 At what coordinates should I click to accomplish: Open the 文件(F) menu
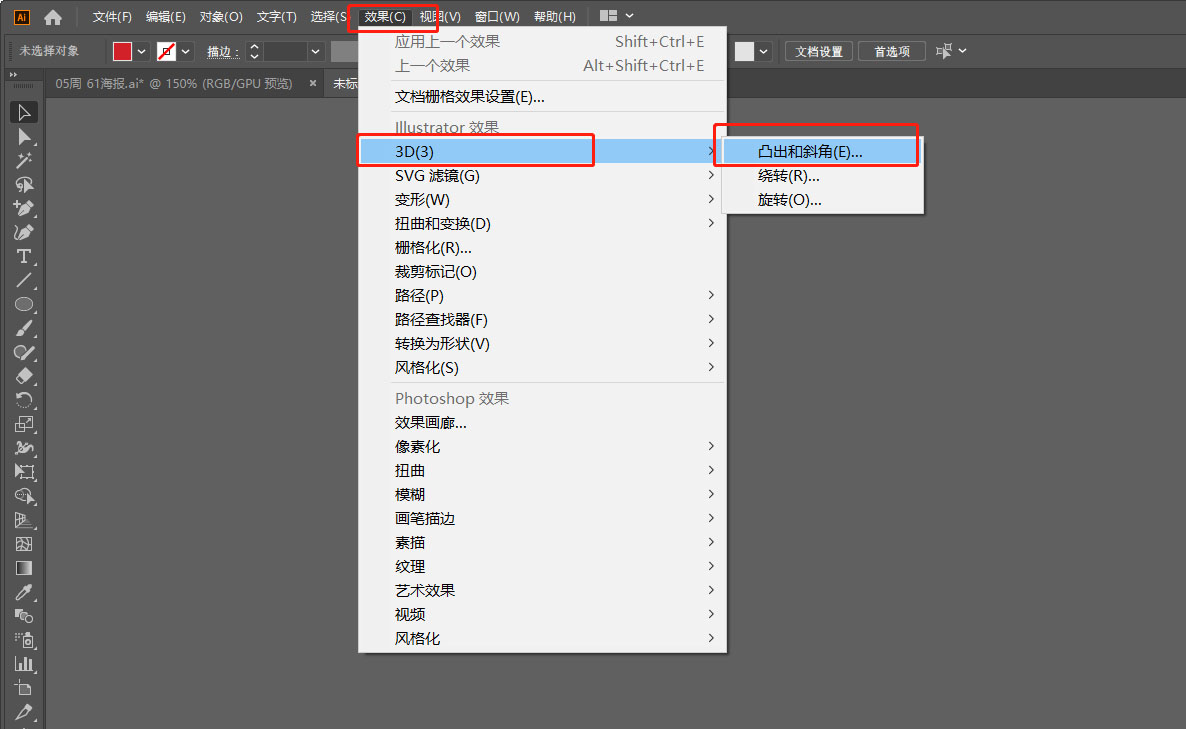pos(112,17)
